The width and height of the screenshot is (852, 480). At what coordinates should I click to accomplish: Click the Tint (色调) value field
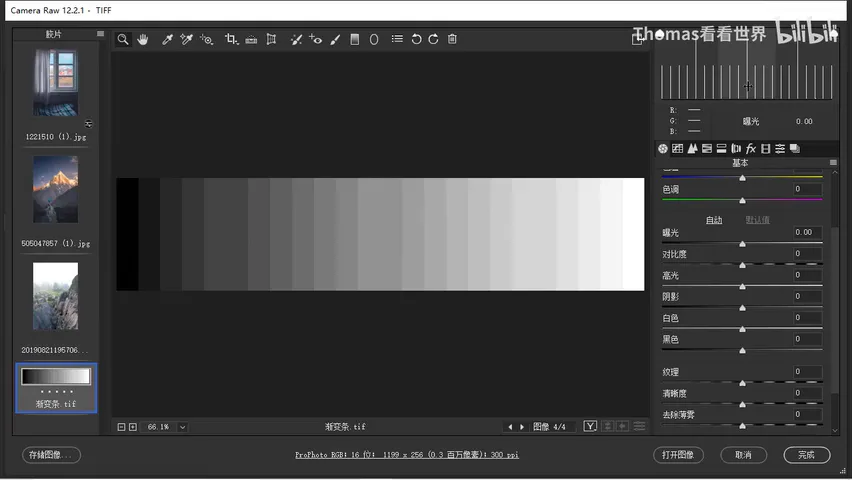[807, 189]
